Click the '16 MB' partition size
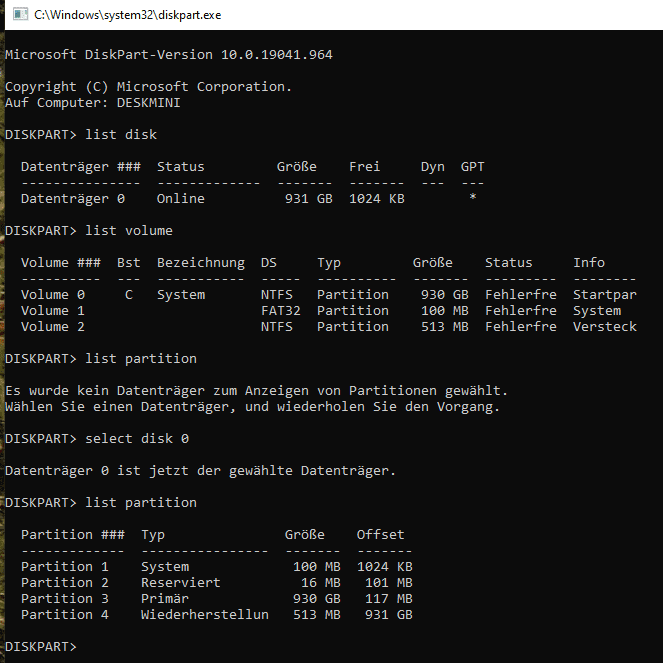This screenshot has height=663, width=663. coord(321,583)
